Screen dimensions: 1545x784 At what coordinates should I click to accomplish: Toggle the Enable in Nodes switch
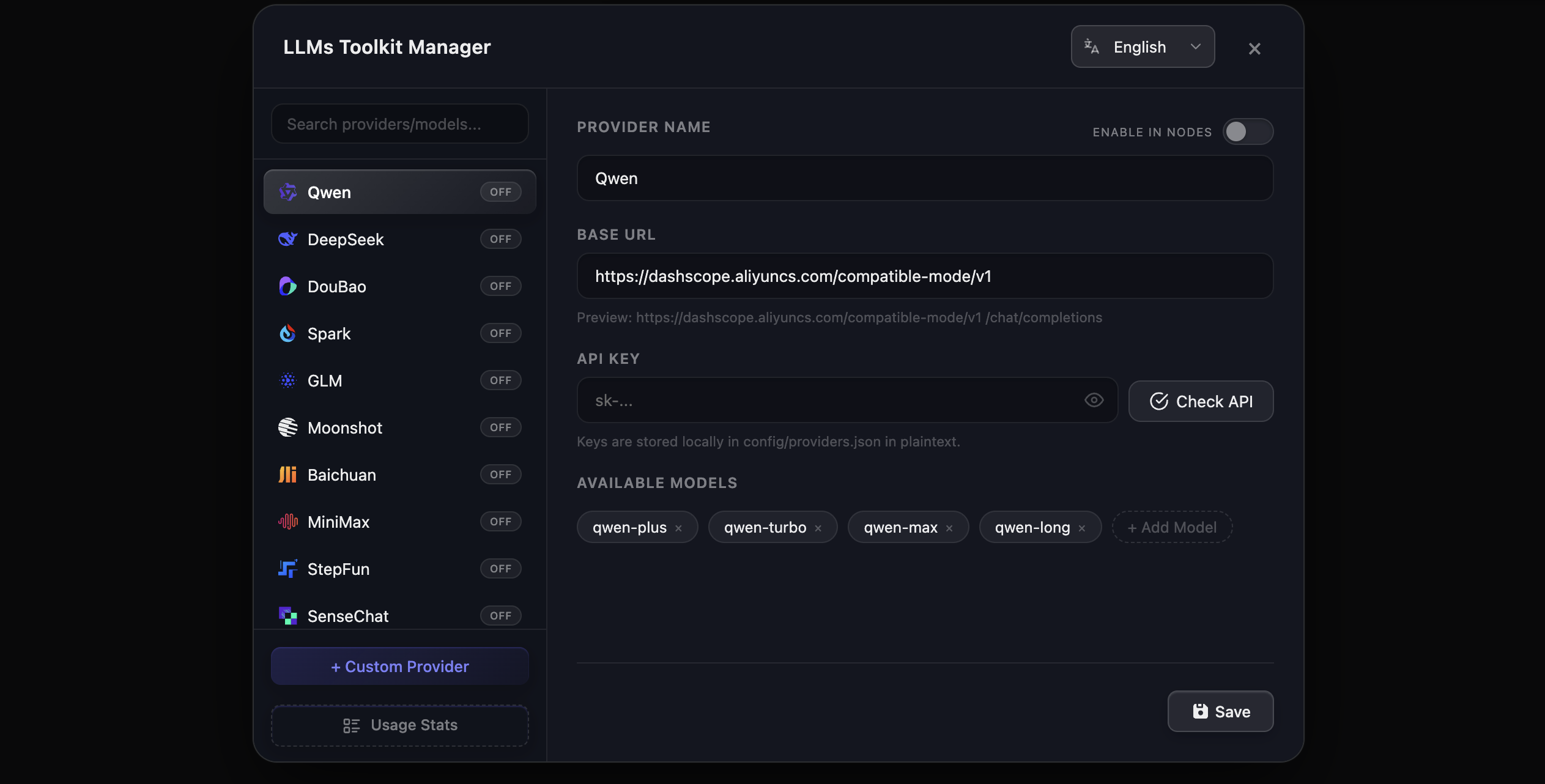point(1248,131)
